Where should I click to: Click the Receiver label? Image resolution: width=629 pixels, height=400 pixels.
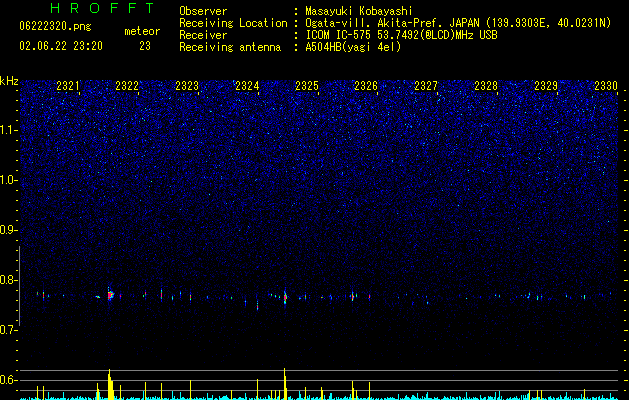(x=203, y=35)
